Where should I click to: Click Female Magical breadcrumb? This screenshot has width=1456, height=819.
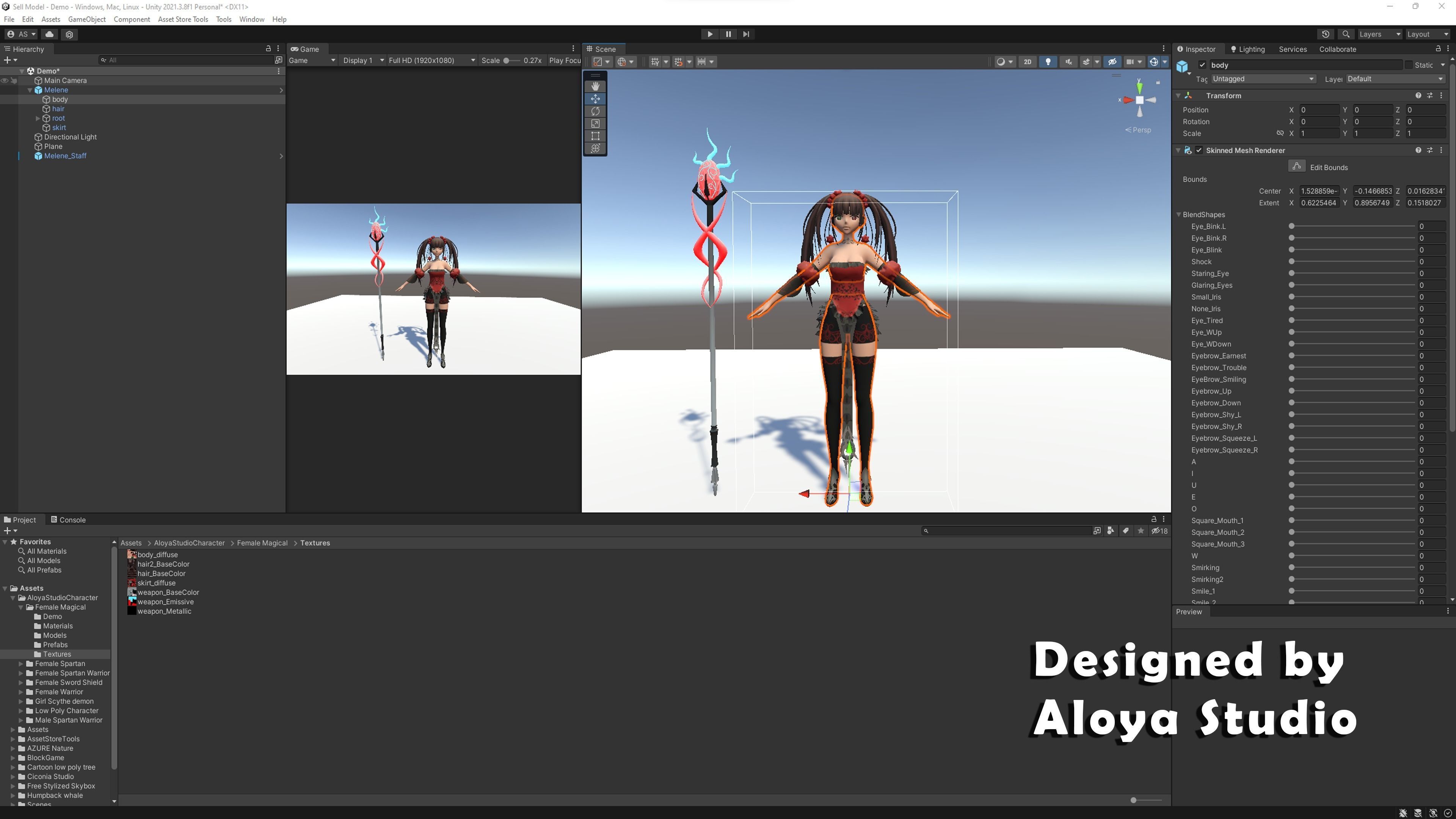(262, 543)
